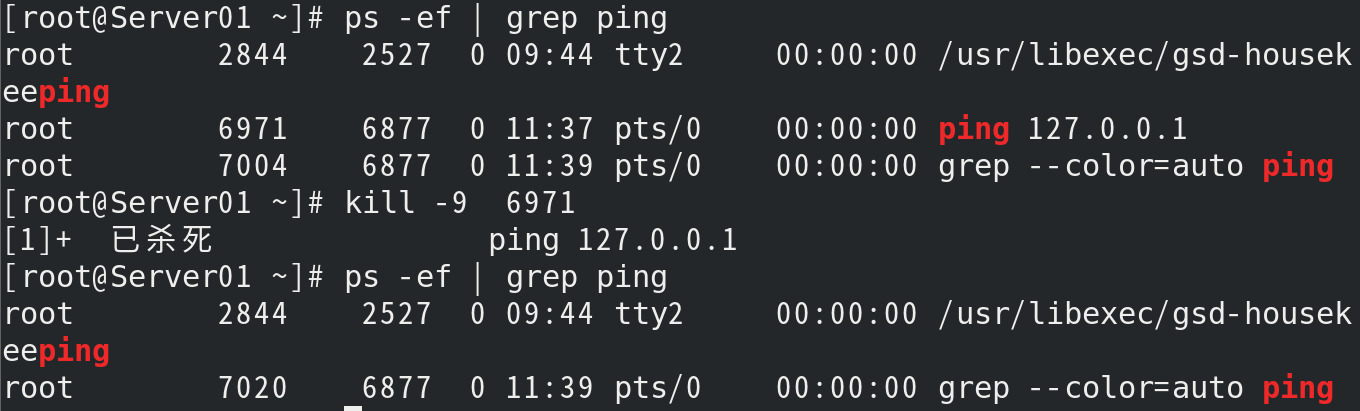Click parent PID 6877 in the 7020 row

pos(397,388)
